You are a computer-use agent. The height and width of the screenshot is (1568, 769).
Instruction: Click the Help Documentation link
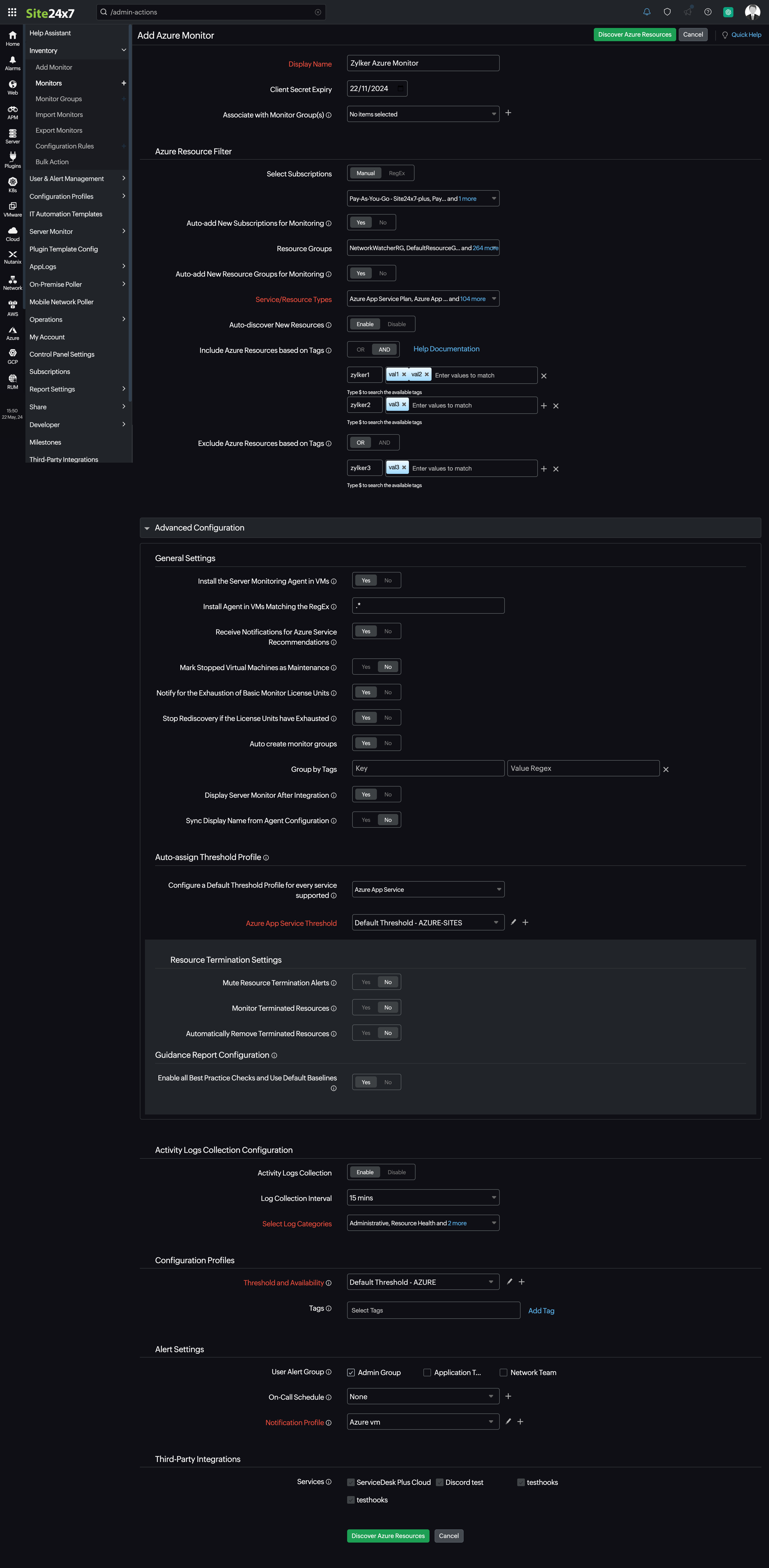click(446, 349)
